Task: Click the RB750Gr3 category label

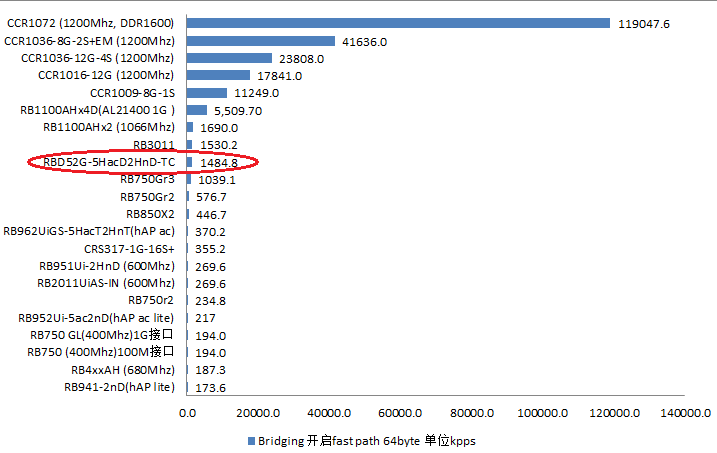Action: pyautogui.click(x=147, y=180)
